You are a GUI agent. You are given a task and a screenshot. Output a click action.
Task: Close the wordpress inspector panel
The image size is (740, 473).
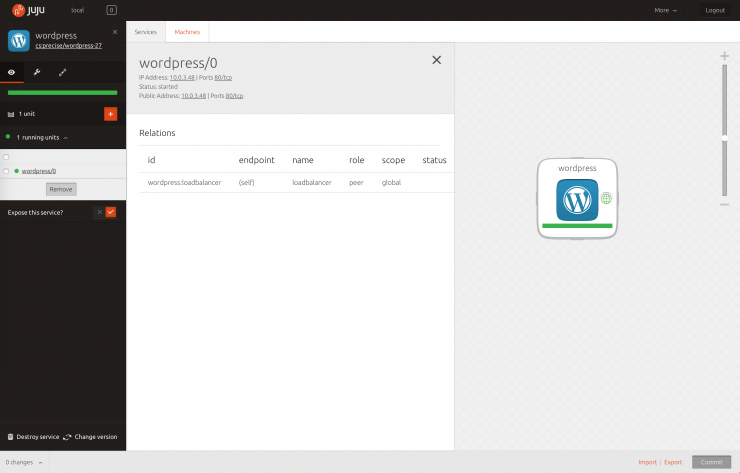coord(115,32)
